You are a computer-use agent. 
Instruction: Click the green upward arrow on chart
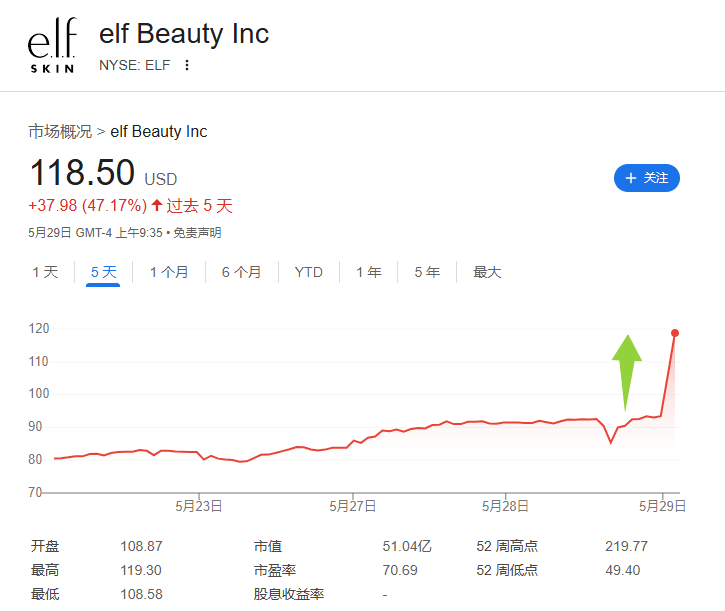[627, 373]
